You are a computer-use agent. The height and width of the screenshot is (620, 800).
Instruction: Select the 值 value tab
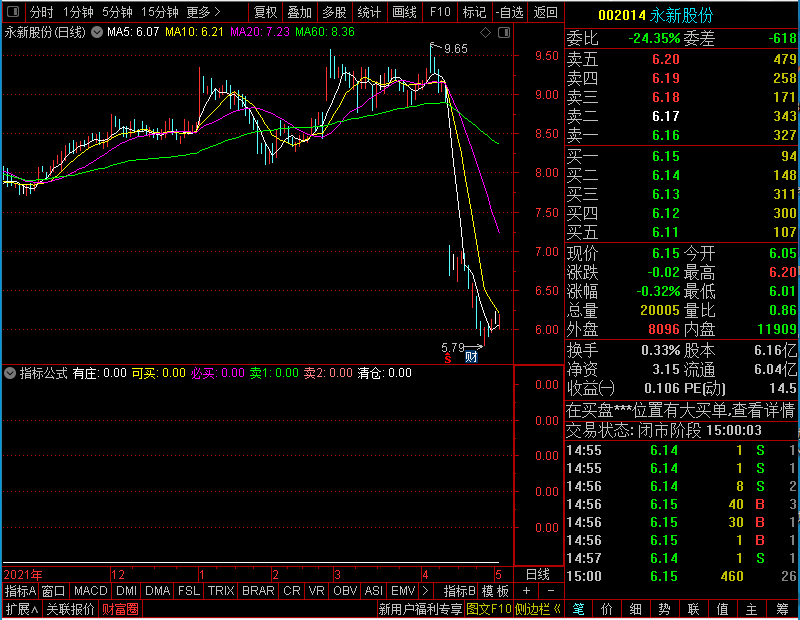tap(722, 609)
